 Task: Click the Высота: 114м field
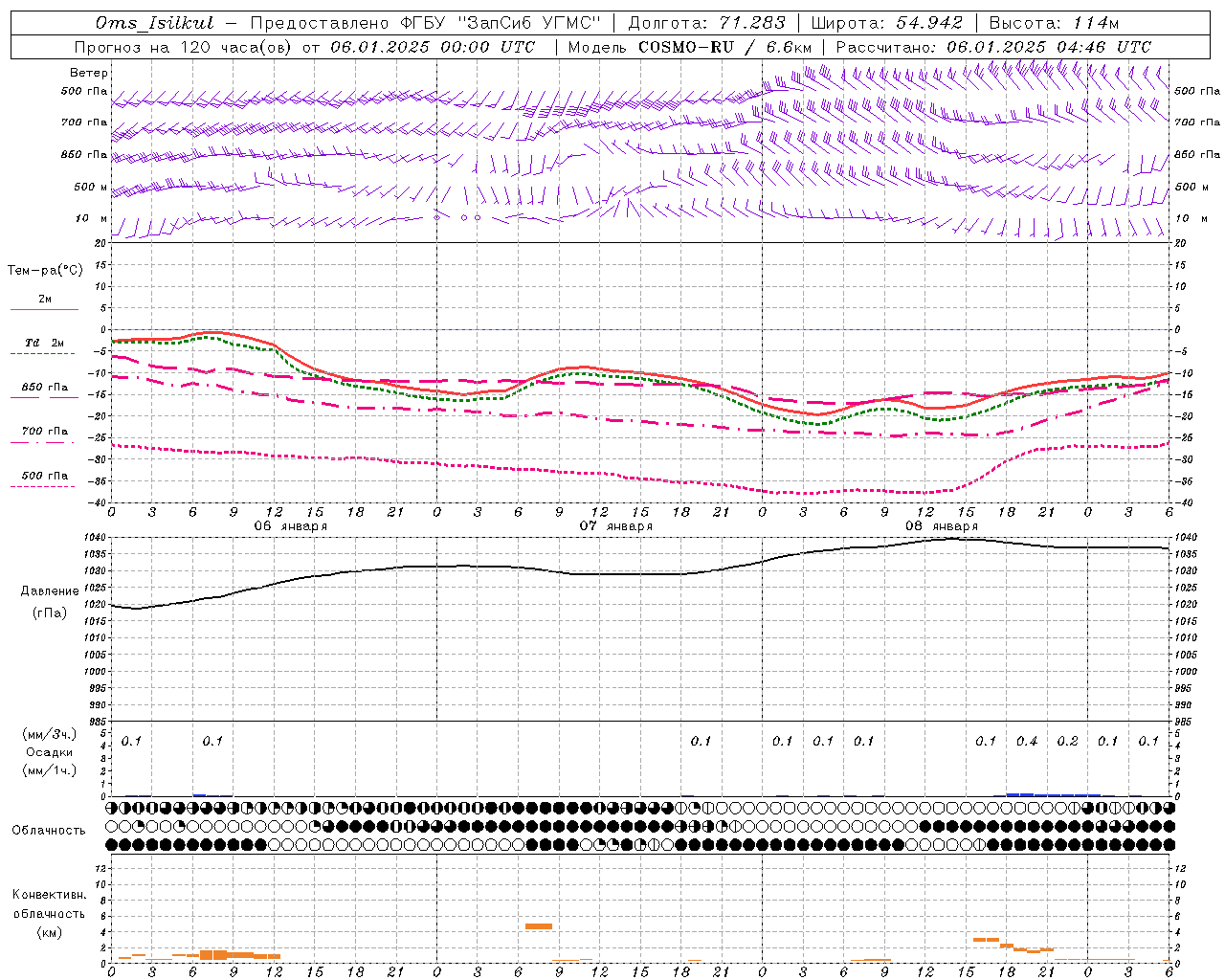coord(1054,23)
